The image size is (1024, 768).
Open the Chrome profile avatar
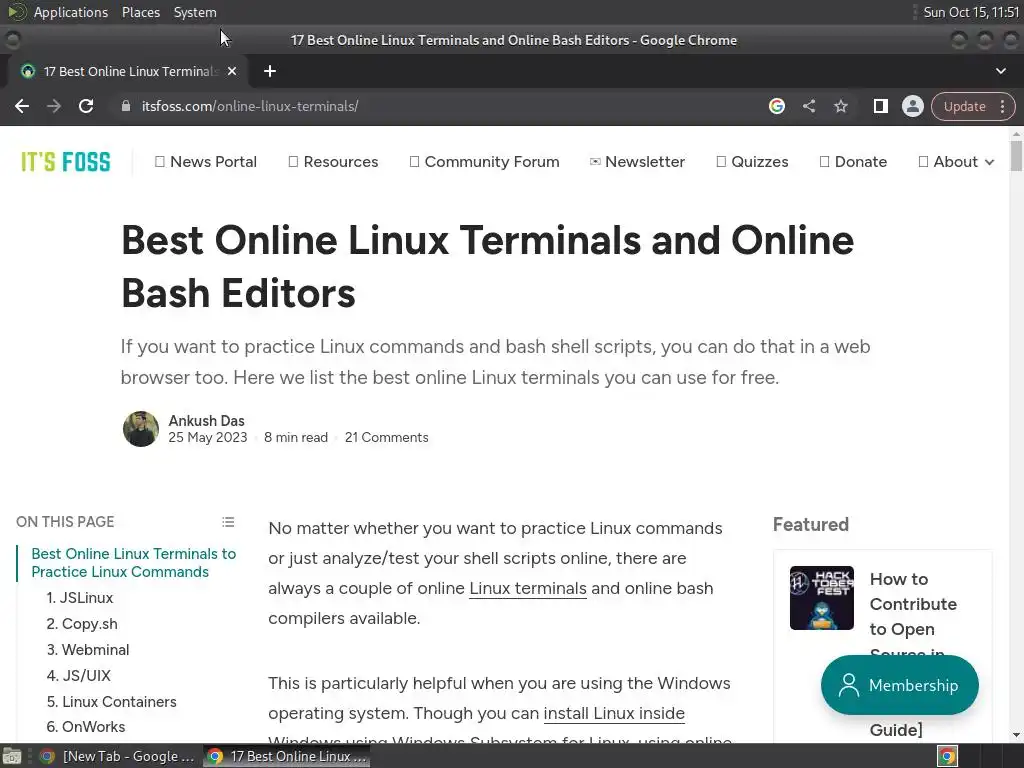tap(912, 106)
